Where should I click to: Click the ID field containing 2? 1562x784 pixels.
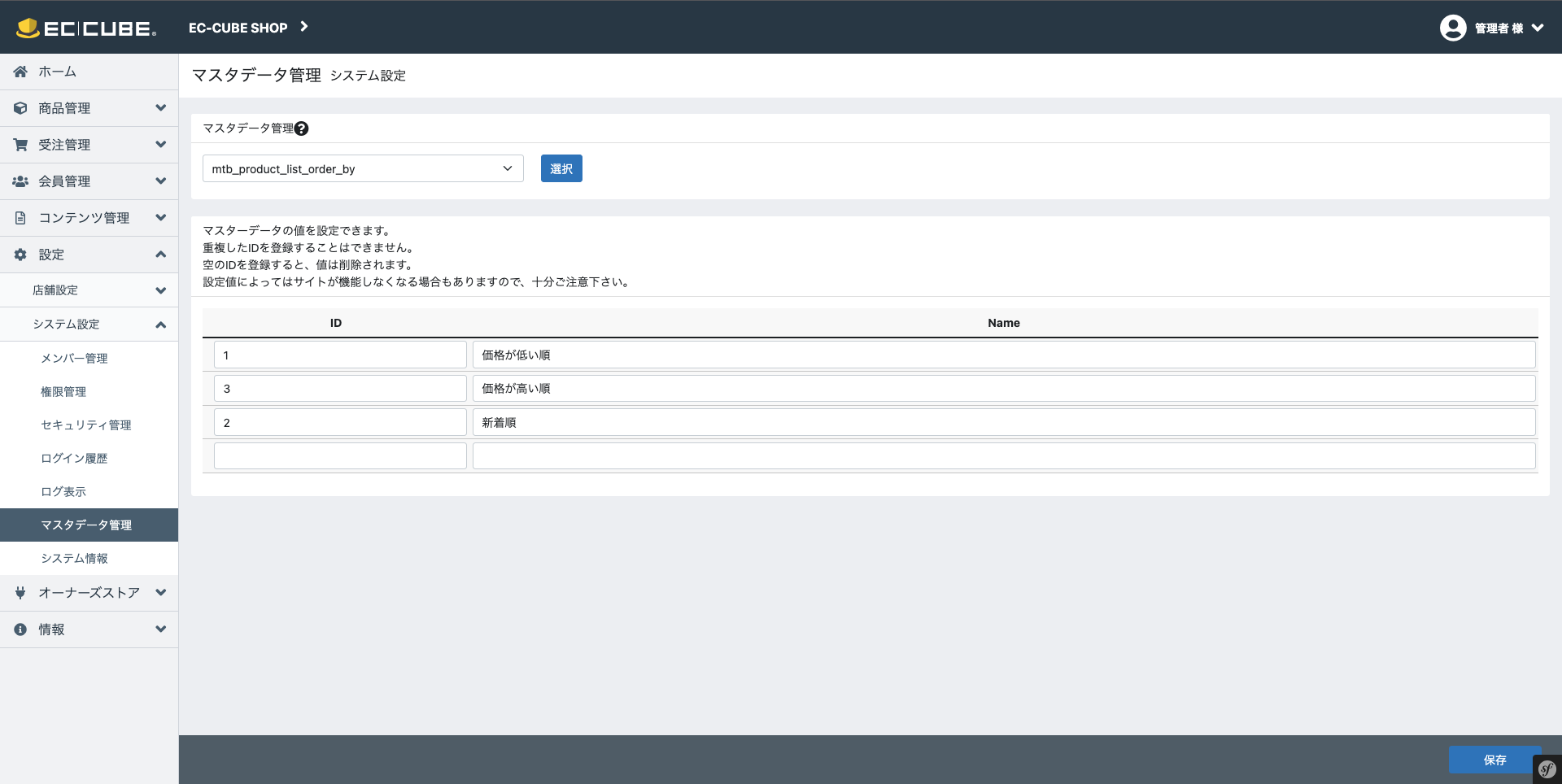pos(340,422)
